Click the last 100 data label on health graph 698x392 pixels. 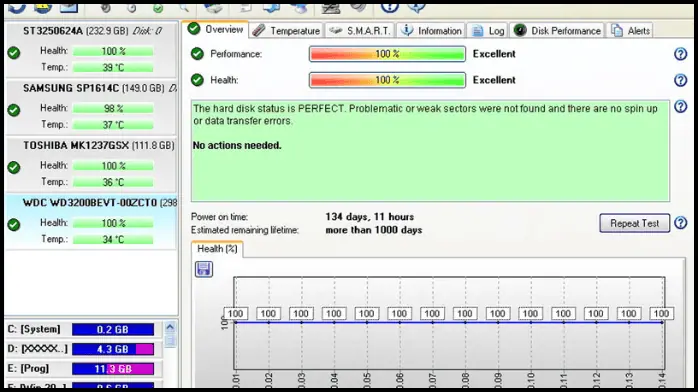pyautogui.click(x=661, y=314)
